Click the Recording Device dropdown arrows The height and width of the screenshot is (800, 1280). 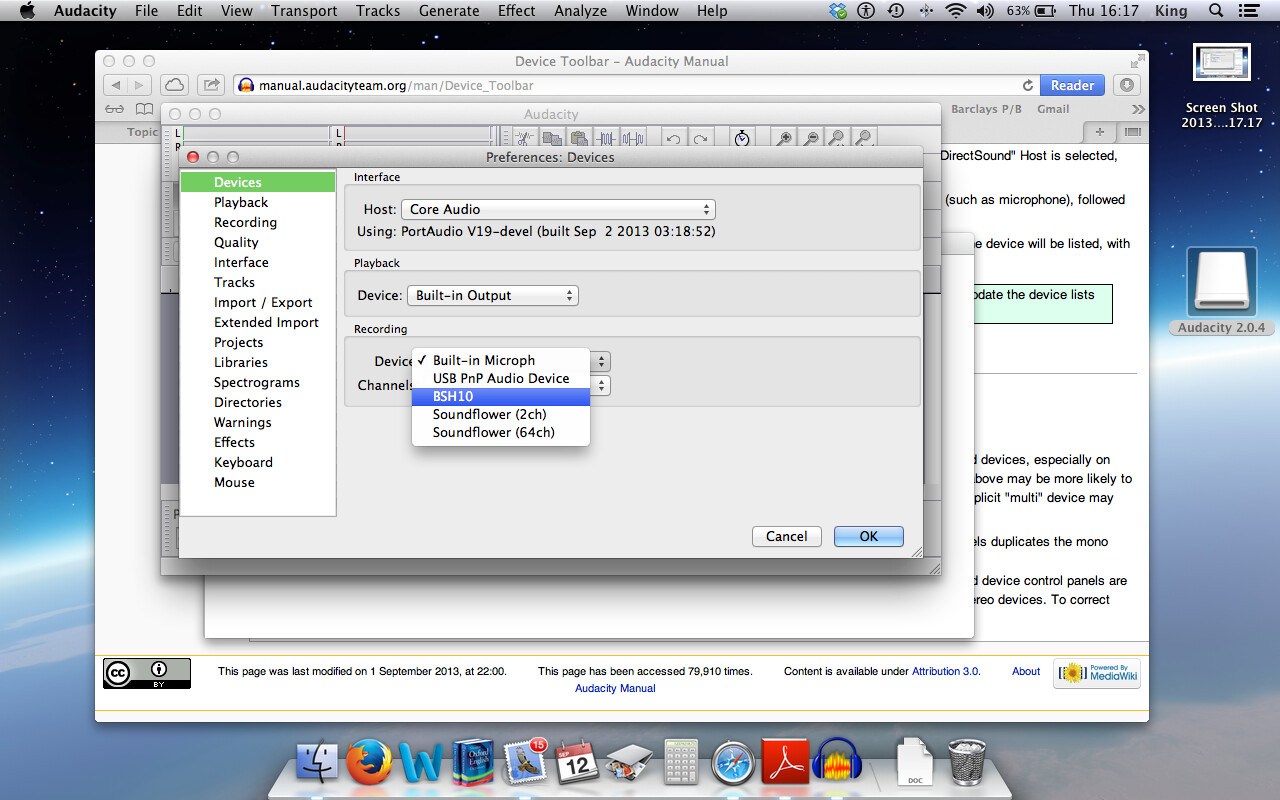tap(602, 361)
